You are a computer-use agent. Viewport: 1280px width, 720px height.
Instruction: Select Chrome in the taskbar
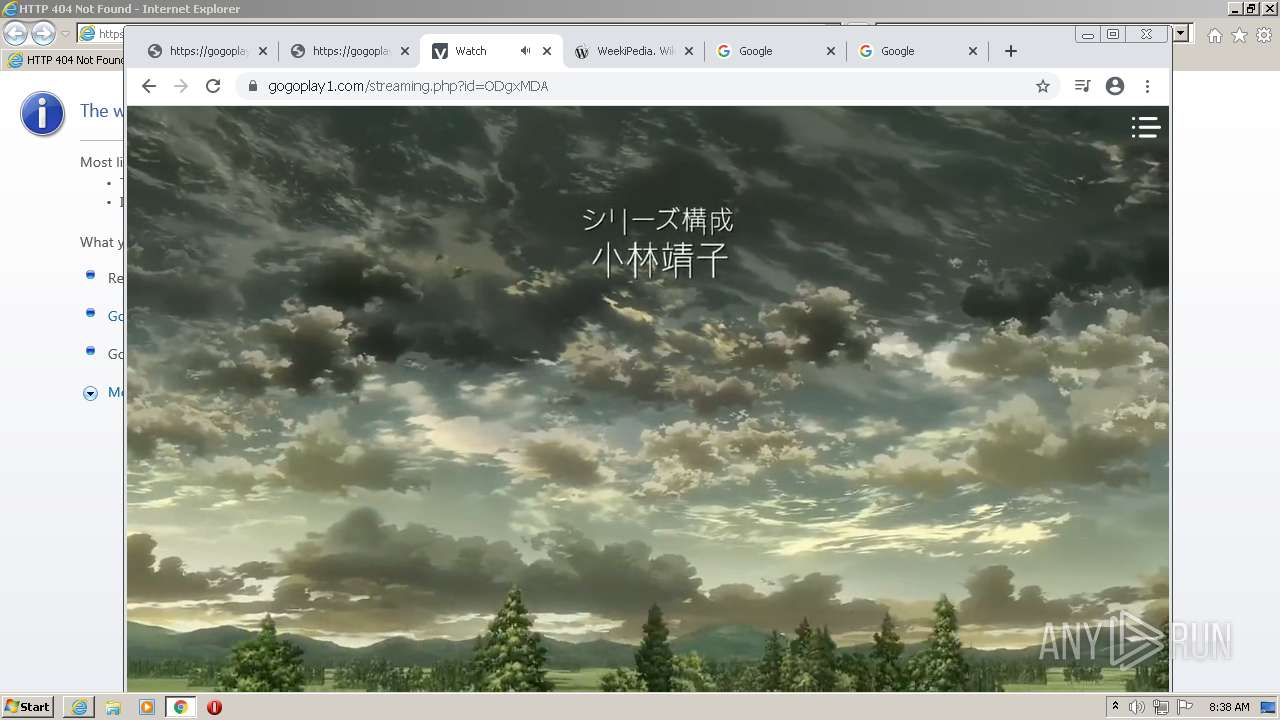[181, 707]
